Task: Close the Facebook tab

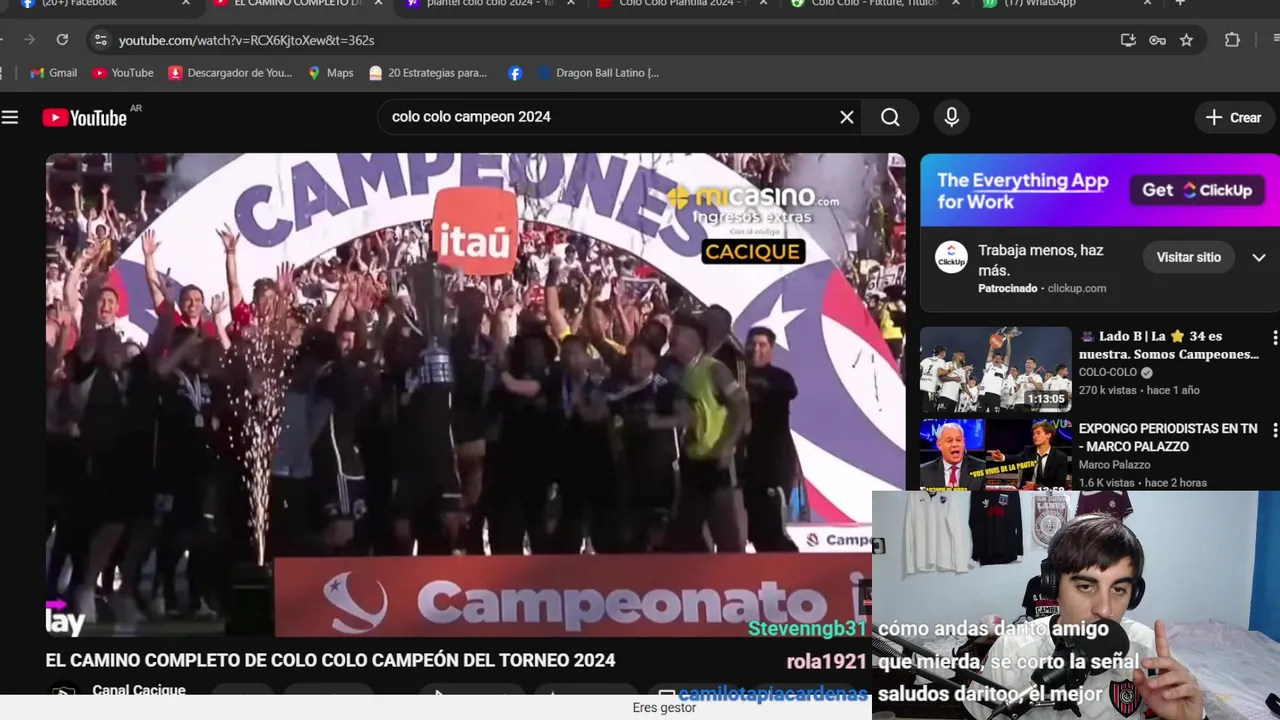Action: [x=185, y=3]
